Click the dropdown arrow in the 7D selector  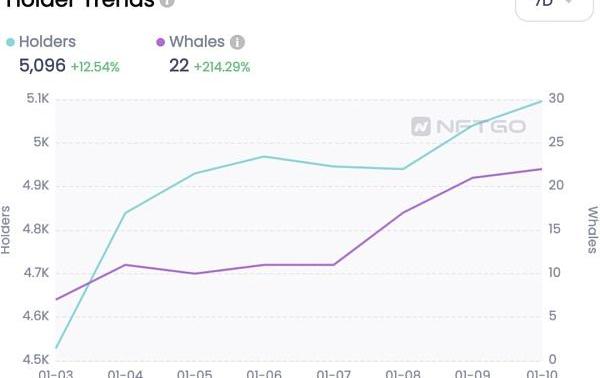point(569,2)
